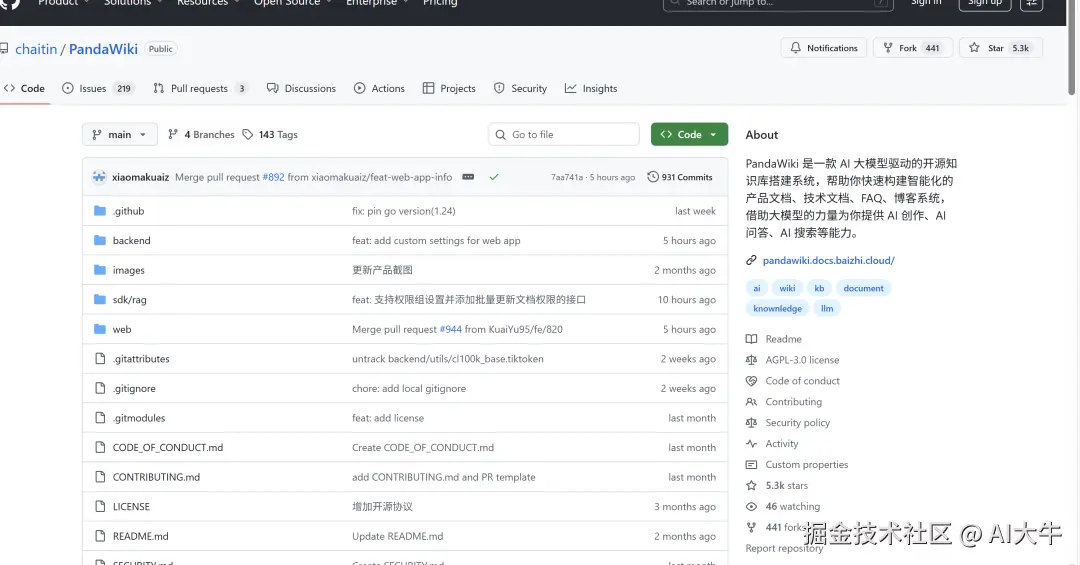1080x565 pixels.
Task: Expand commit message ellipsis button
Action: pos(468,177)
